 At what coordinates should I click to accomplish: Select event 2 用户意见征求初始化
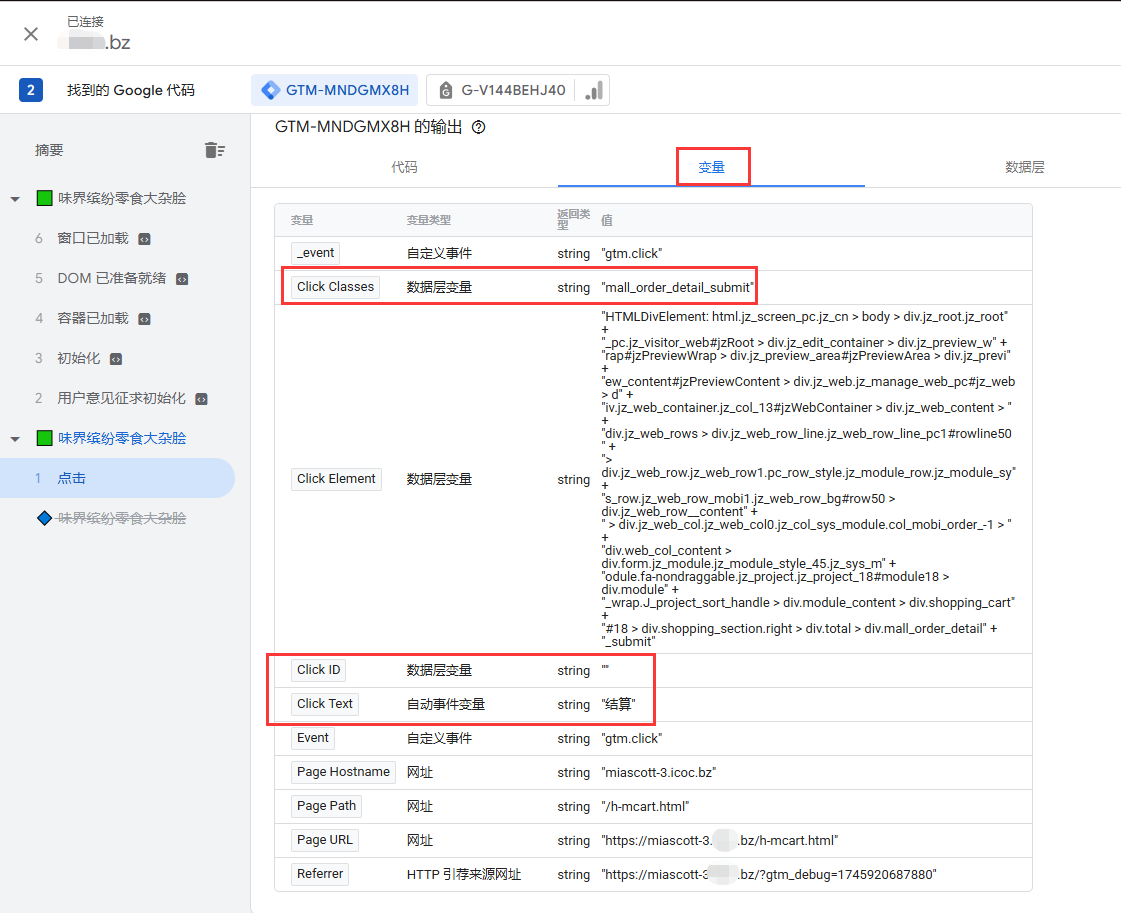[122, 398]
